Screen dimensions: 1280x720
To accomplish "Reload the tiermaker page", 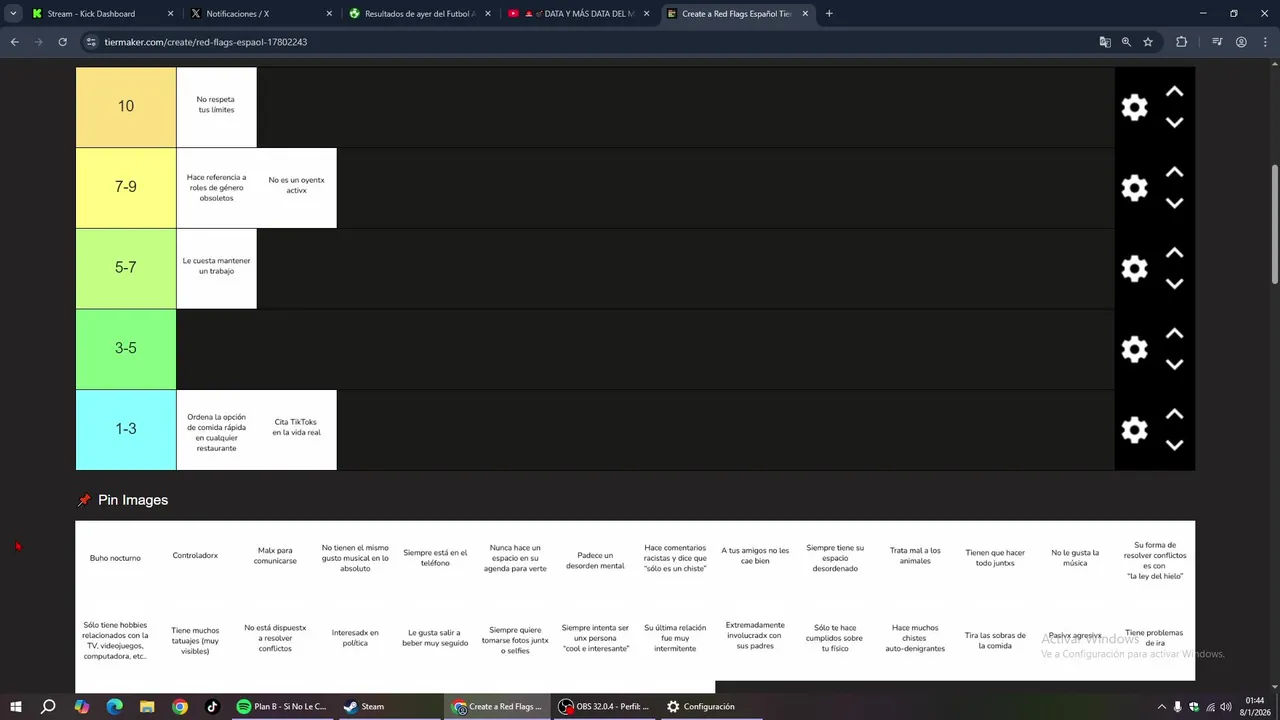I will pyautogui.click(x=62, y=42).
